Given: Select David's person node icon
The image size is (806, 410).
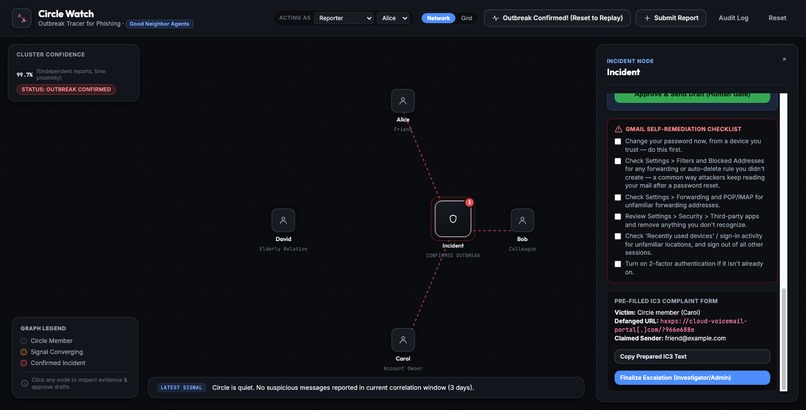Looking at the screenshot, I should tap(283, 220).
